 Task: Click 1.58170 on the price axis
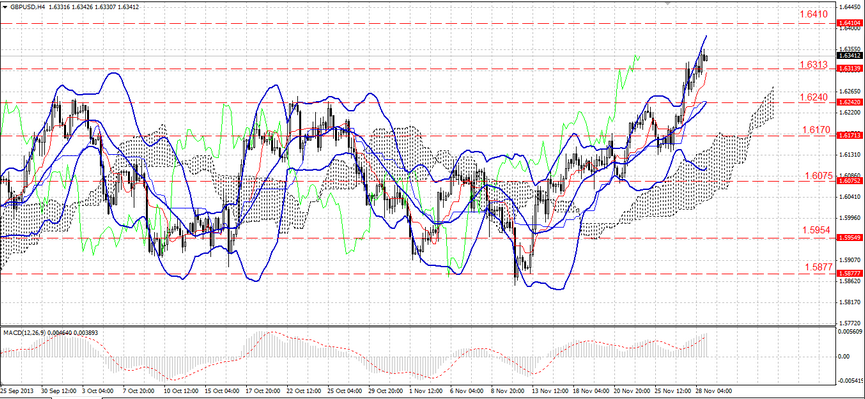pos(850,302)
